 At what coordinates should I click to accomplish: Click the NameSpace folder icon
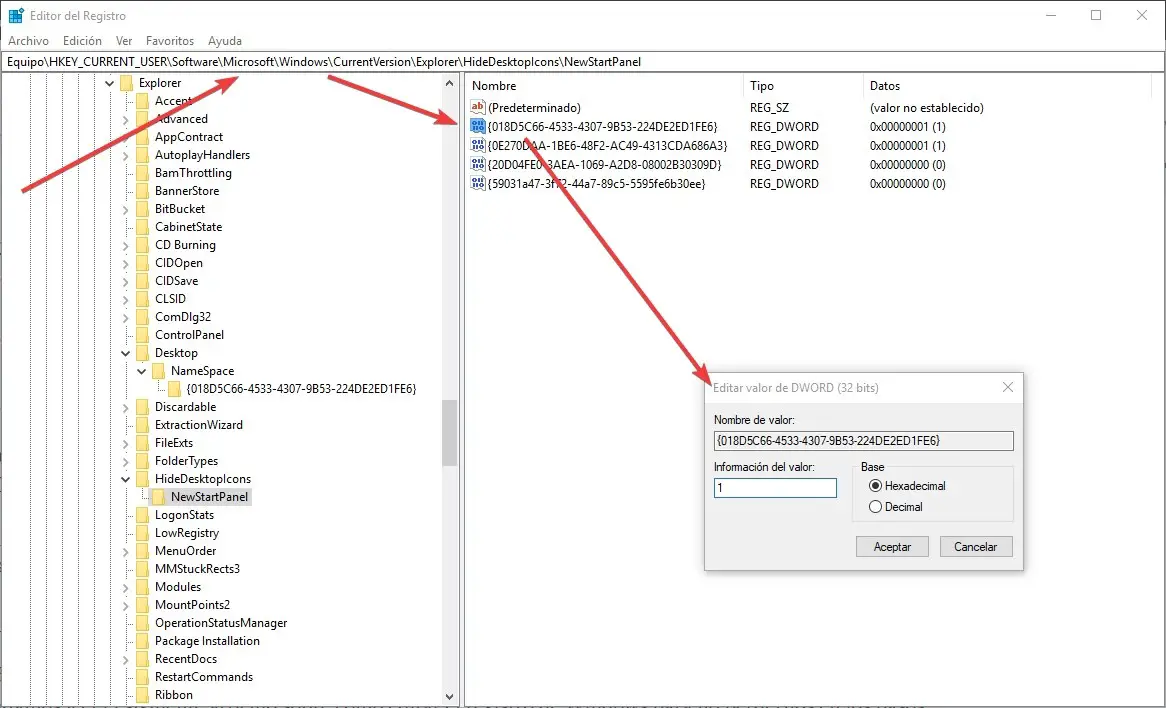pyautogui.click(x=158, y=370)
